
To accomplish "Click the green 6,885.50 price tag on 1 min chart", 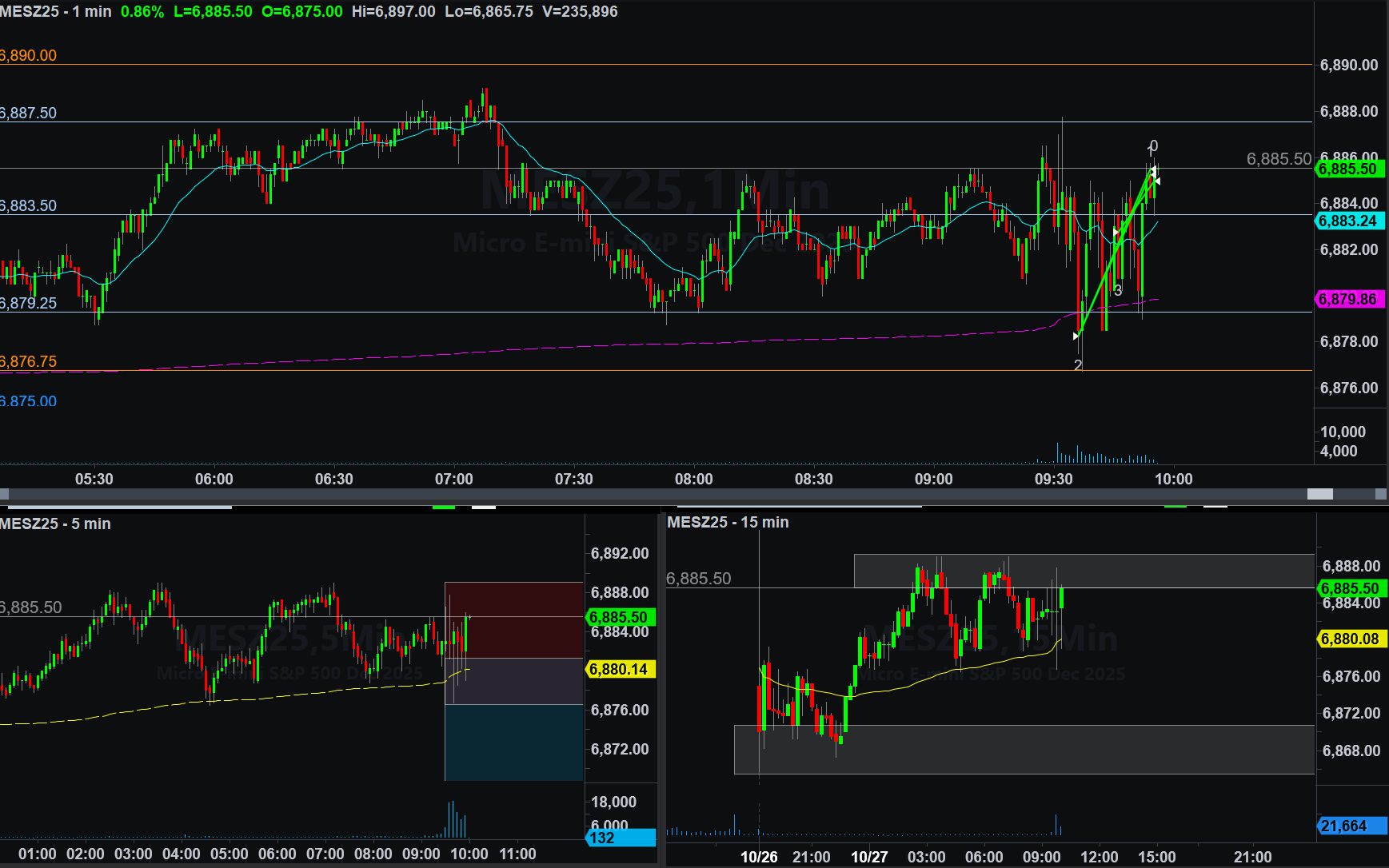I will tap(1348, 169).
